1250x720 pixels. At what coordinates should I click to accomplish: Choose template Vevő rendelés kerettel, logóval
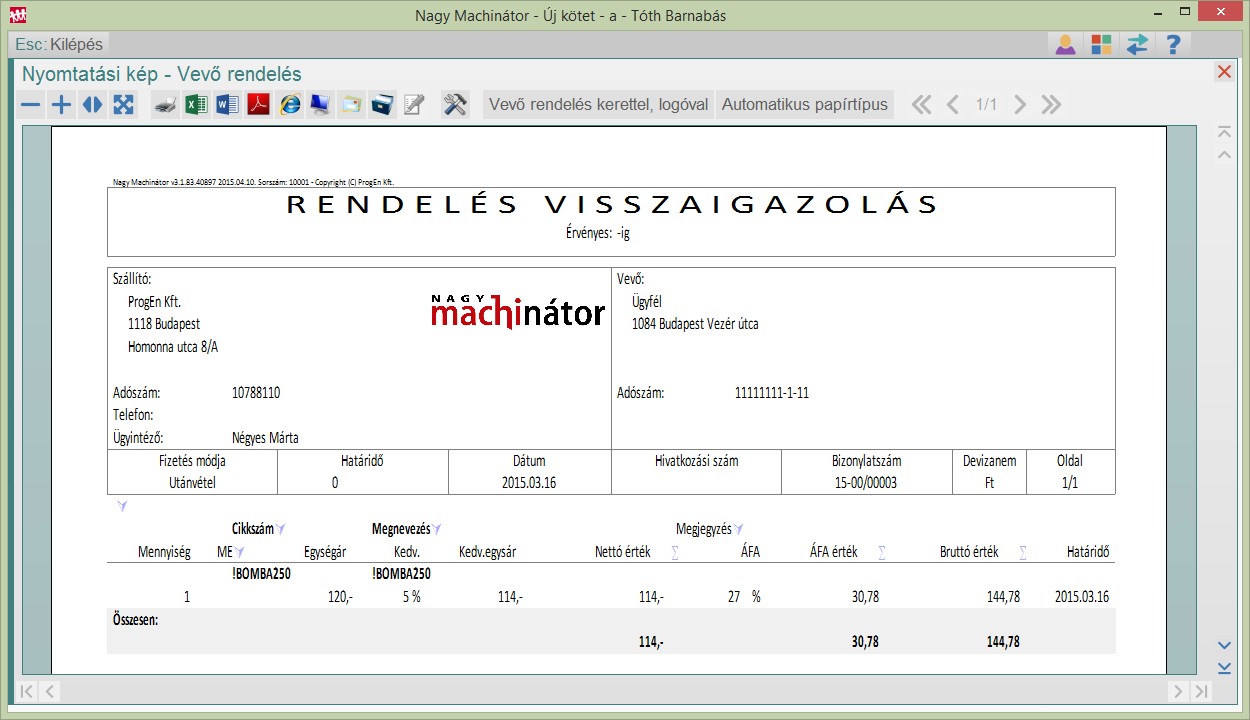click(598, 105)
